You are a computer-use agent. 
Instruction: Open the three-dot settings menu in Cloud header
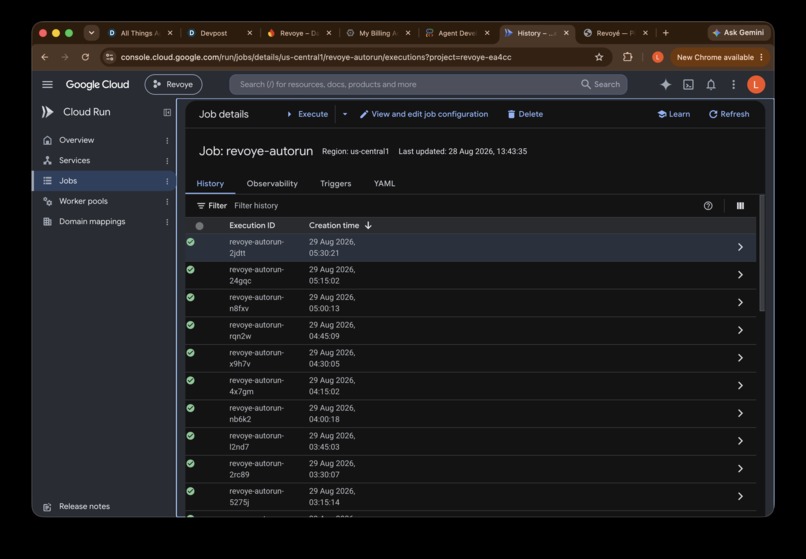click(734, 84)
